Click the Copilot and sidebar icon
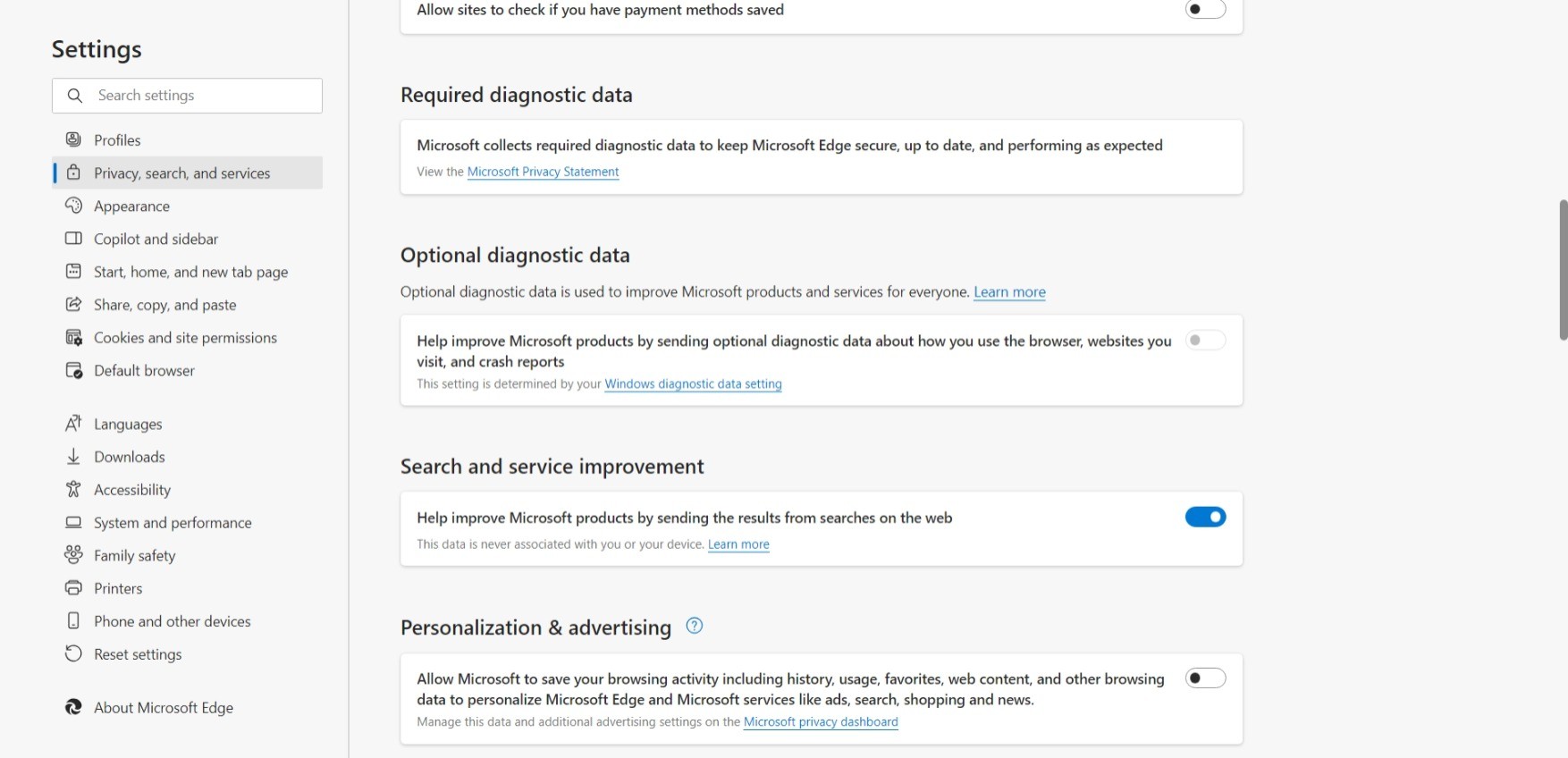The image size is (1568, 758). [x=73, y=239]
